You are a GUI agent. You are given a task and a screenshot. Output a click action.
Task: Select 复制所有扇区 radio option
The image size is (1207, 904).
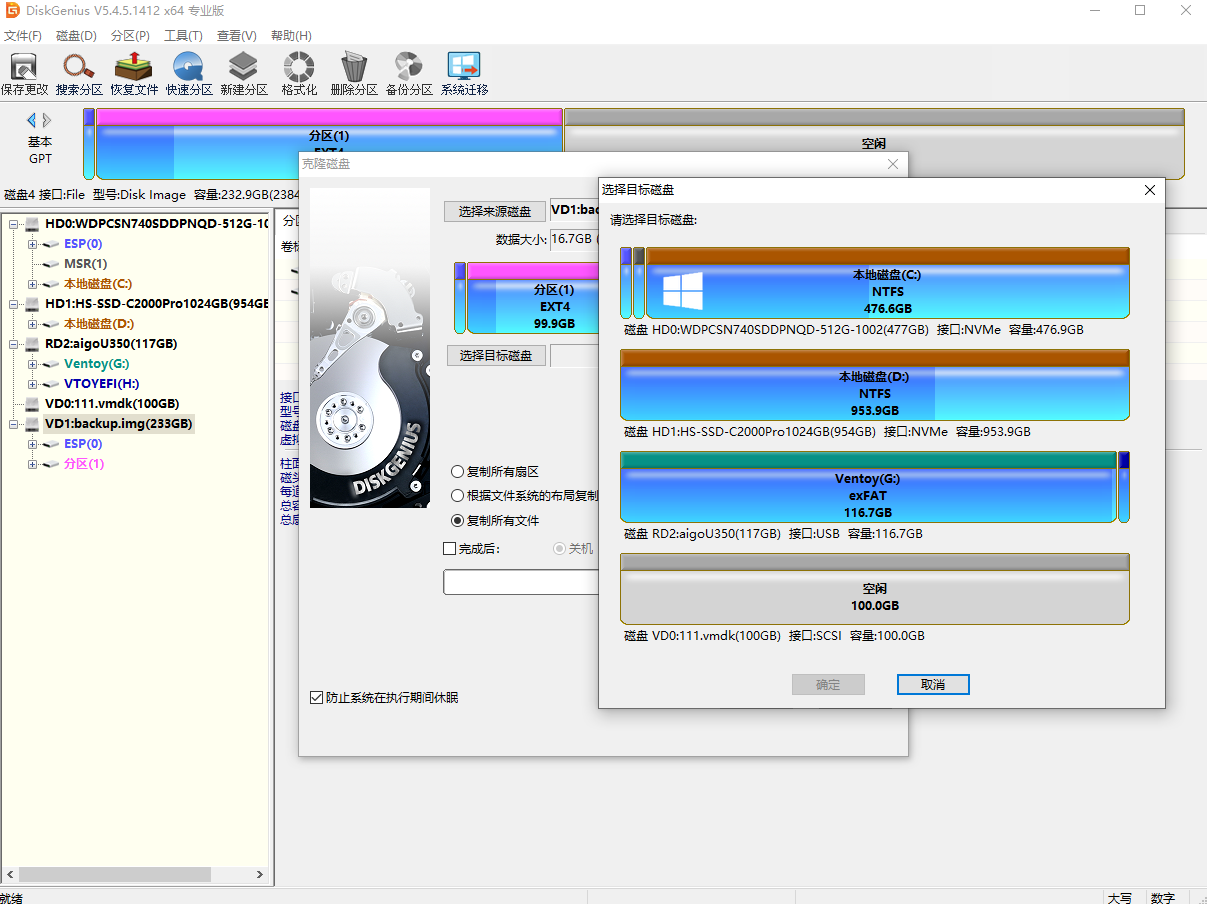tap(457, 471)
